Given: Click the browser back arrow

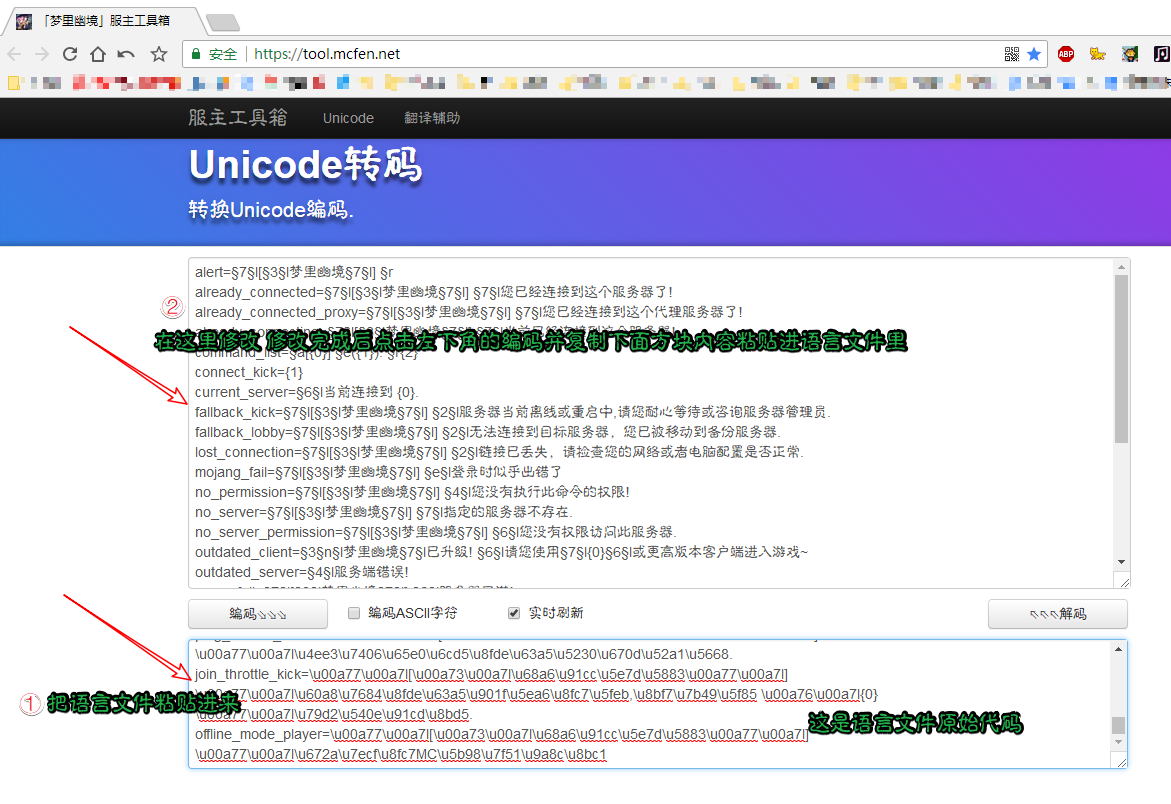Looking at the screenshot, I should click(x=14, y=54).
